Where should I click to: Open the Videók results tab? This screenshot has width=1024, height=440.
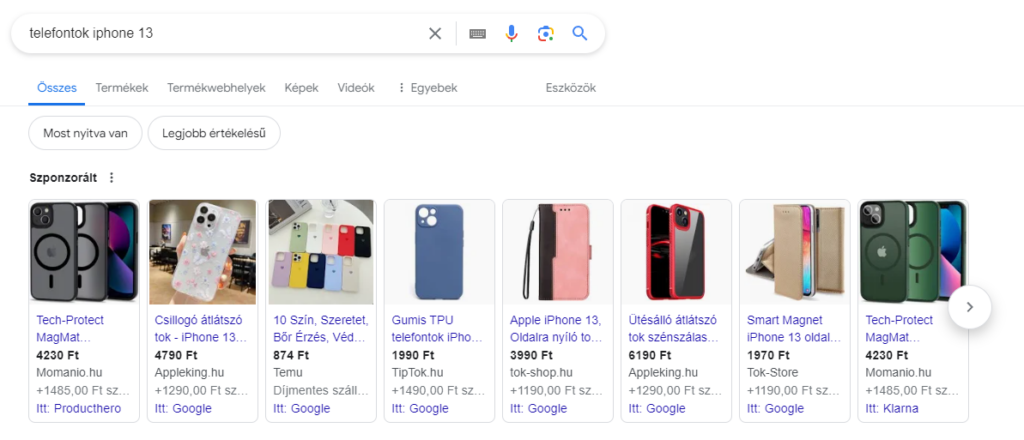[356, 88]
